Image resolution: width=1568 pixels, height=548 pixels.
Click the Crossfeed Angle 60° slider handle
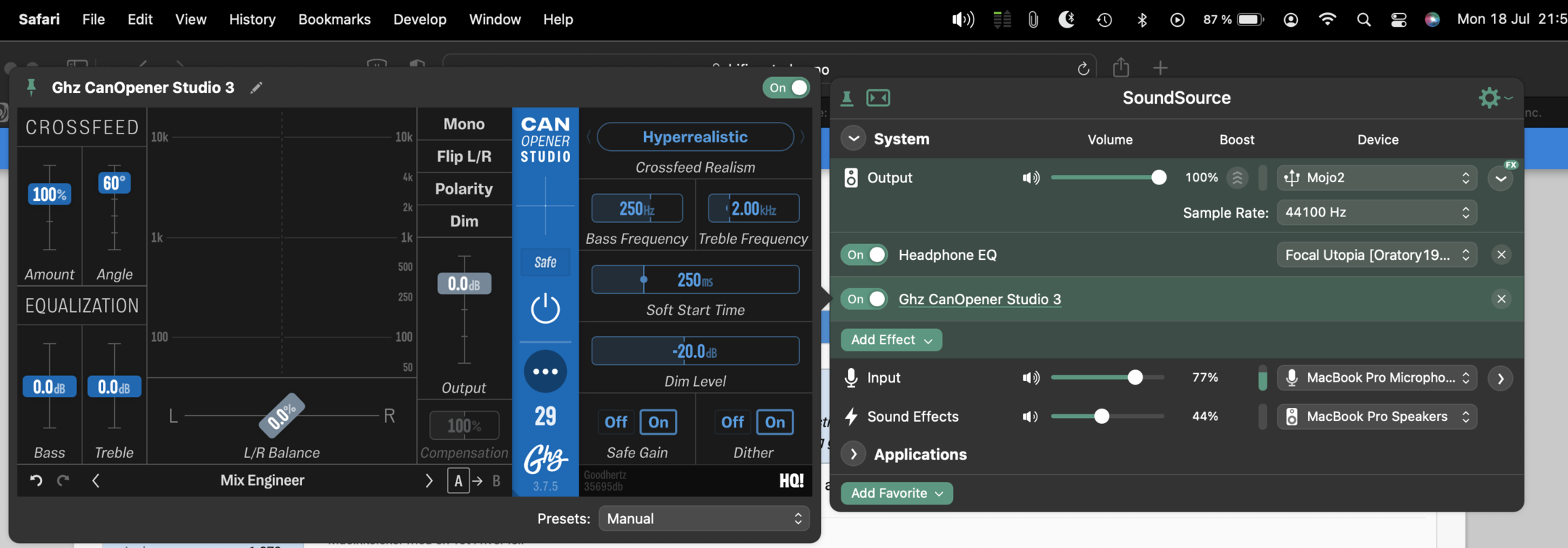click(x=114, y=183)
